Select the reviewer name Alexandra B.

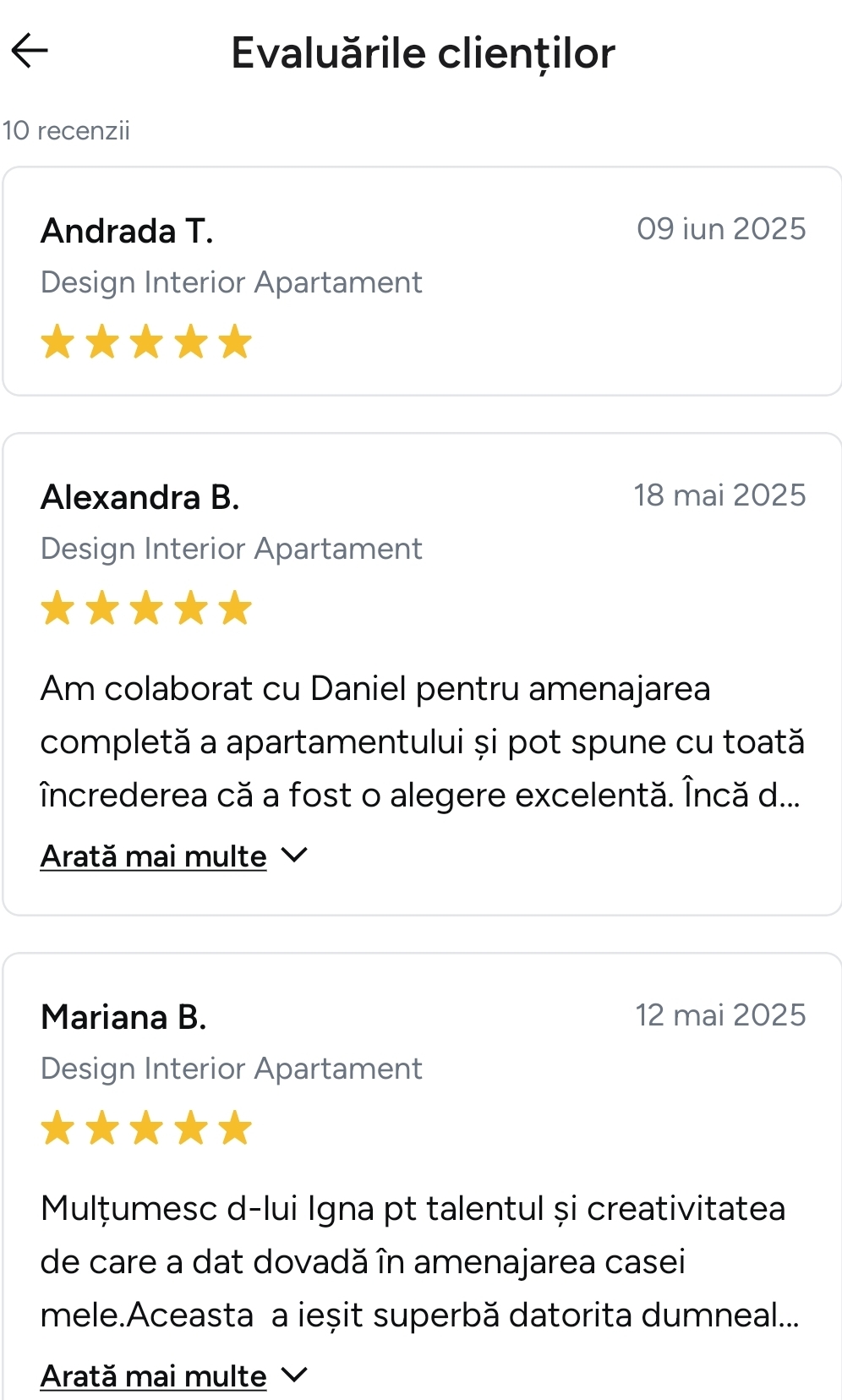[x=139, y=497]
